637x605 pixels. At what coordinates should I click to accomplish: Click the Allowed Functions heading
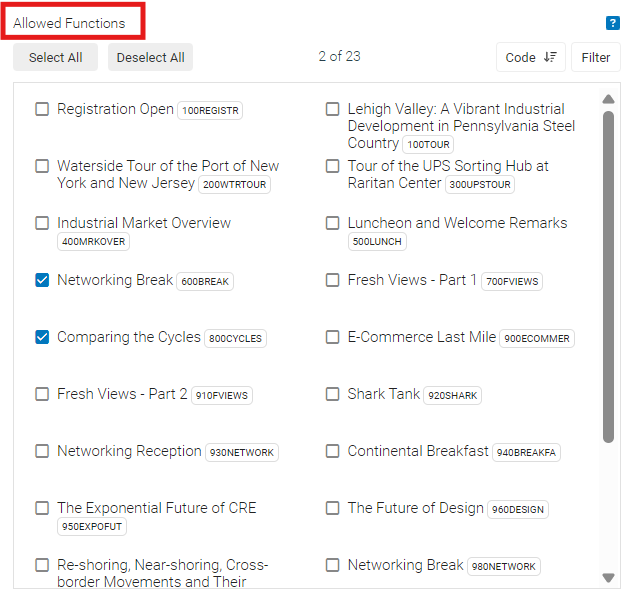coord(70,23)
